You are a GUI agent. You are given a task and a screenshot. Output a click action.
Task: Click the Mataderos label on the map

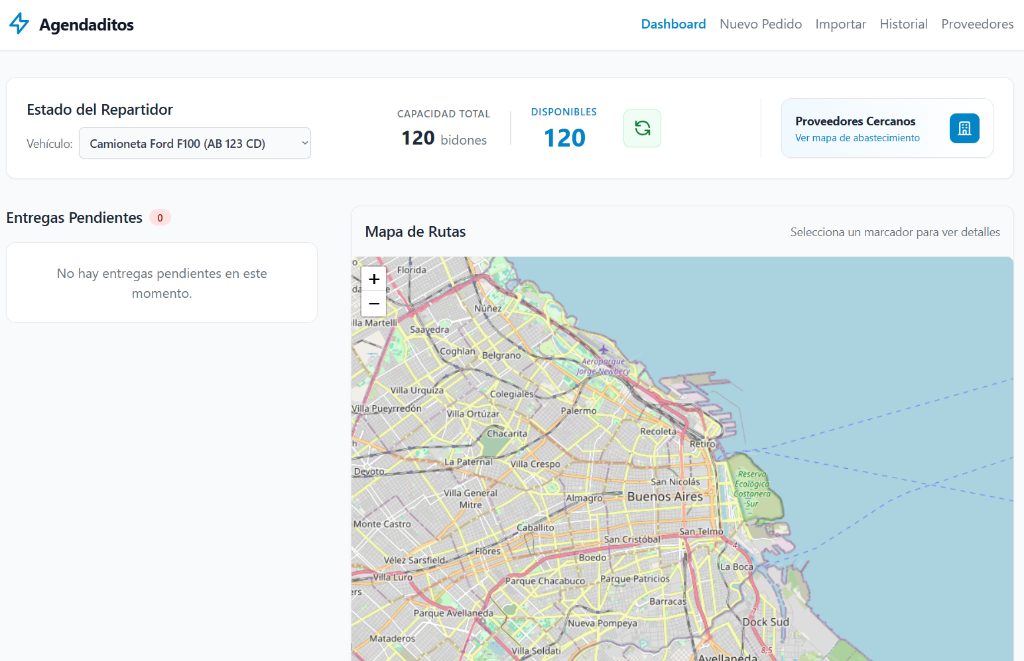tap(392, 638)
